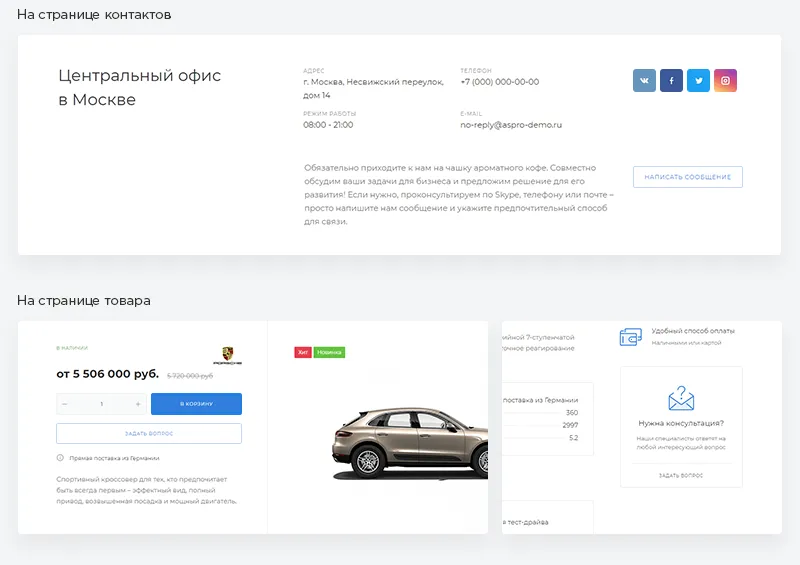Open the no-reply@aspro-demo.ru email link

coord(511,125)
